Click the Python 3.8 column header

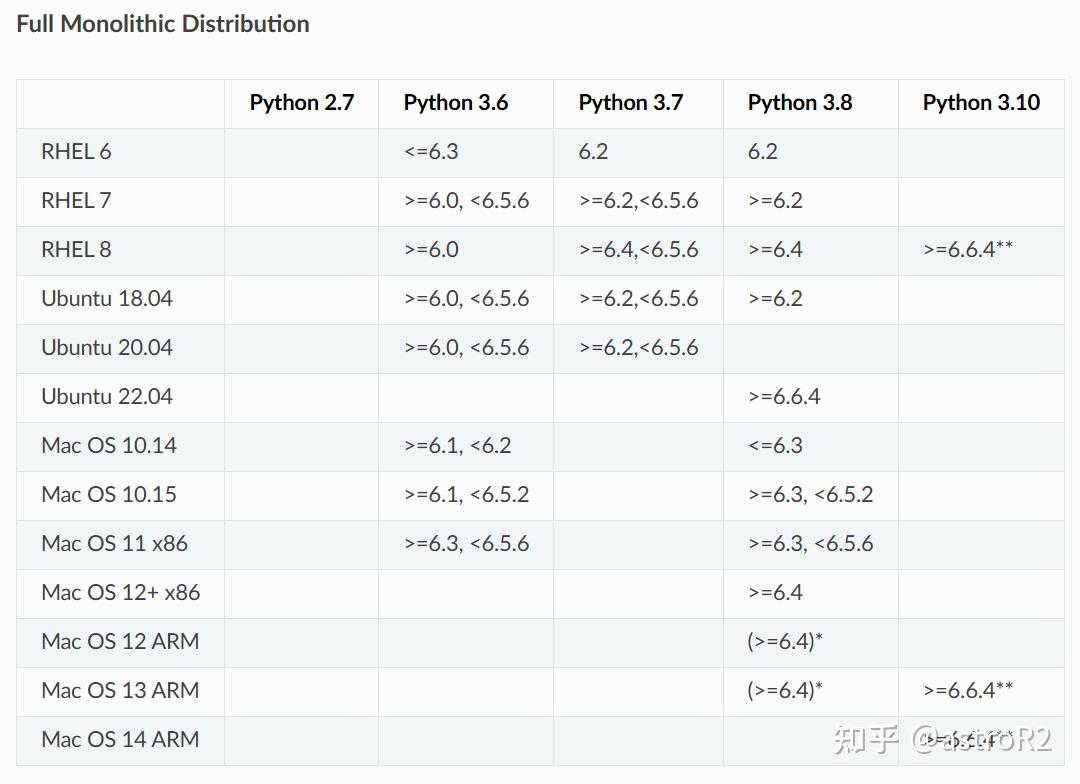pos(799,103)
